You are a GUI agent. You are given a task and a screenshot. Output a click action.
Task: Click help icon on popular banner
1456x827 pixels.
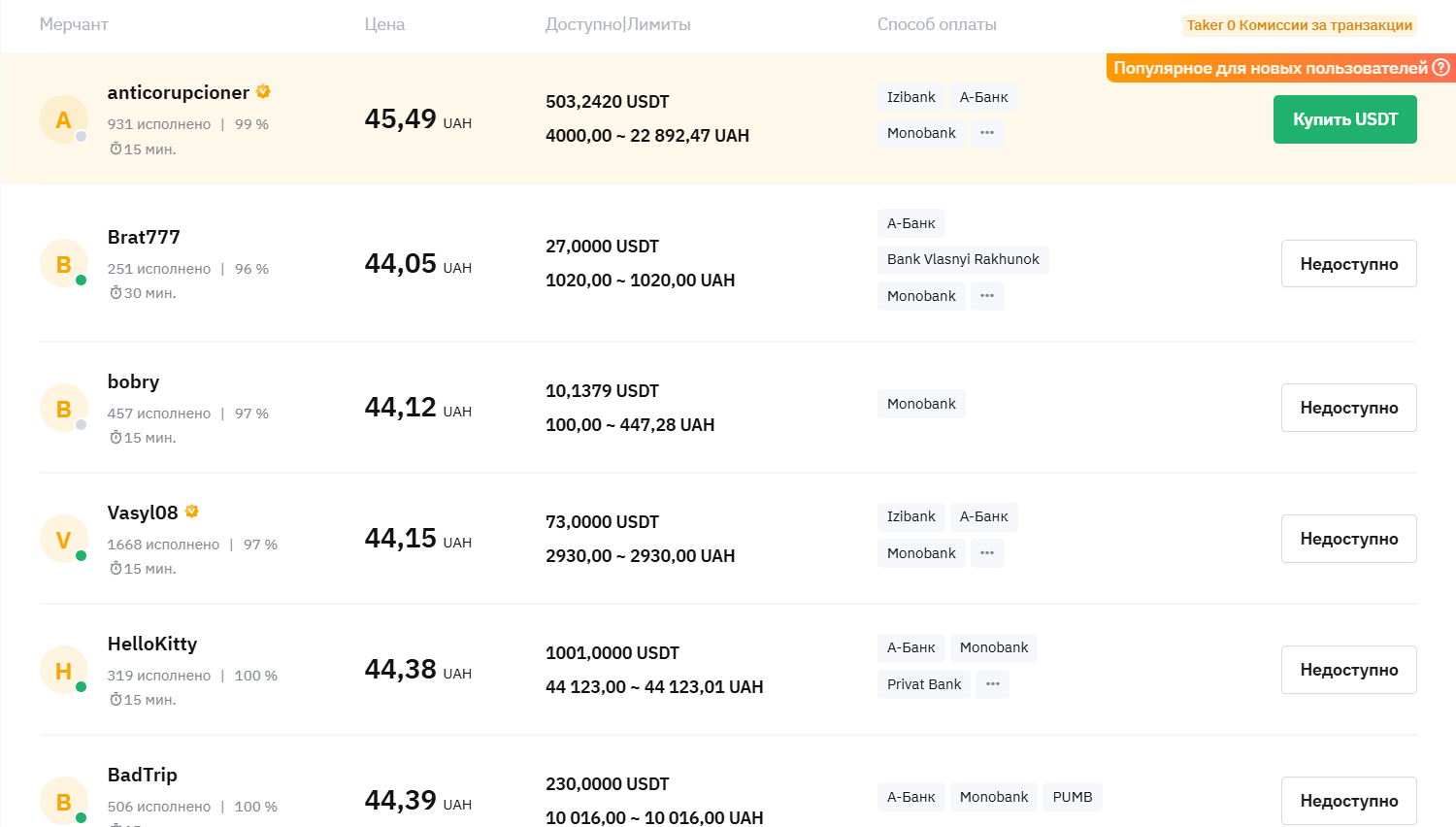click(x=1440, y=67)
